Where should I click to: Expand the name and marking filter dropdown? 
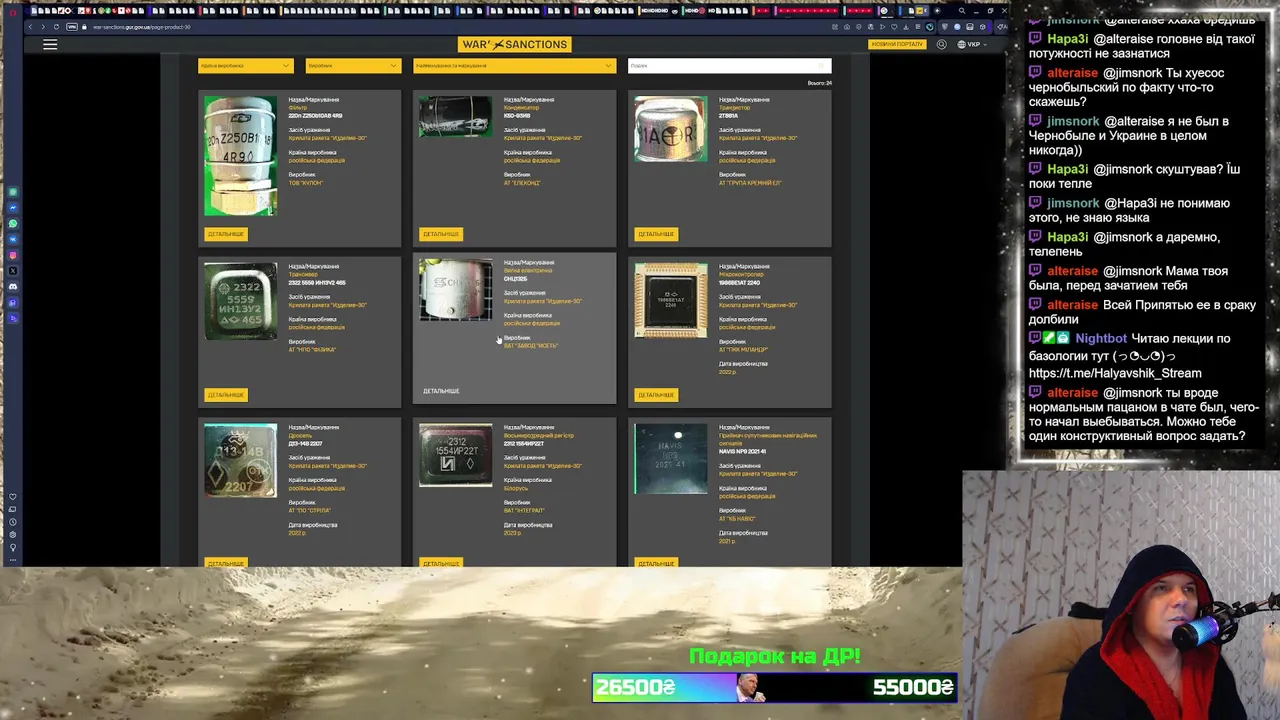click(x=514, y=66)
